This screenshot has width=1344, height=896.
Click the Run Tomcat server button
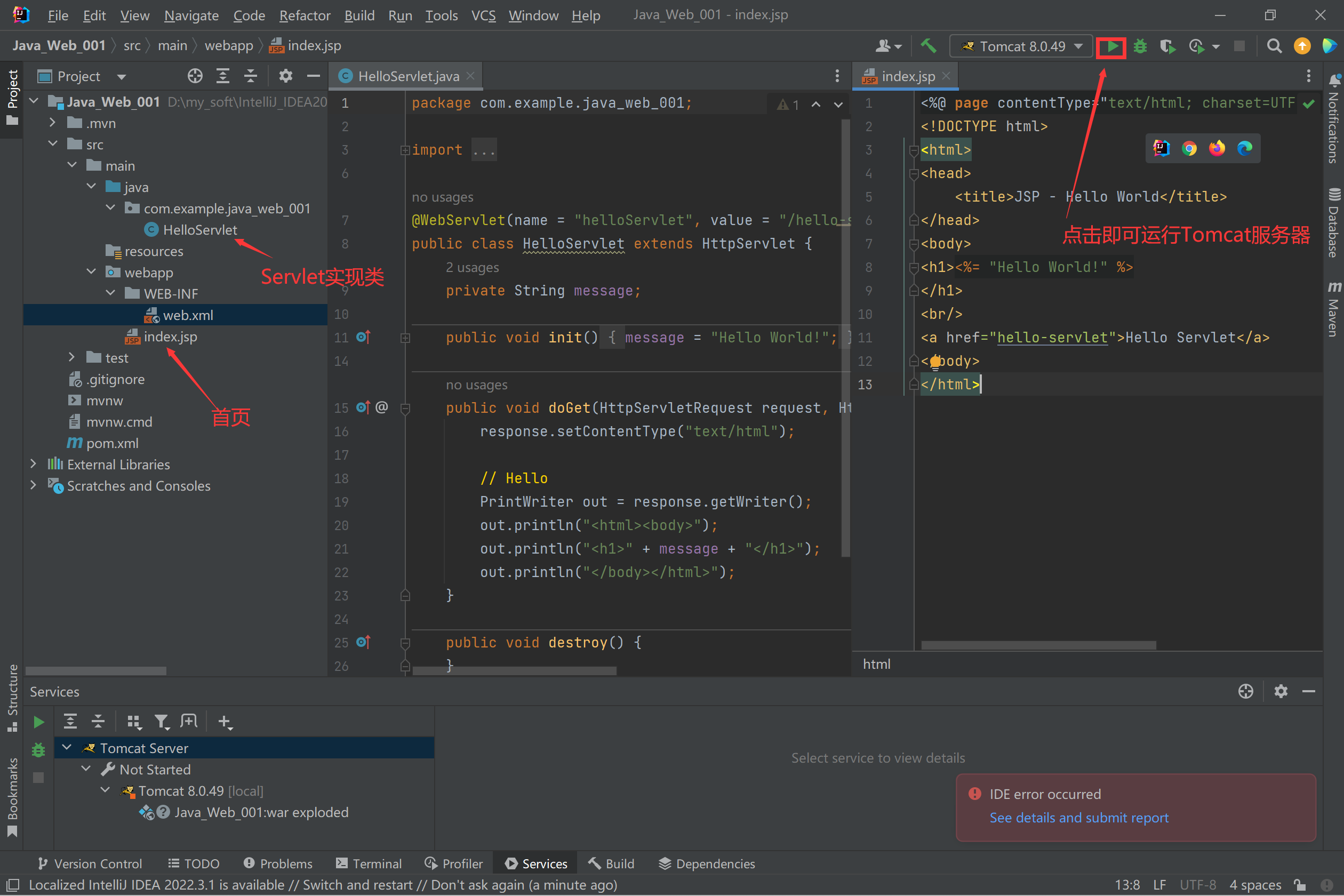tap(1111, 46)
